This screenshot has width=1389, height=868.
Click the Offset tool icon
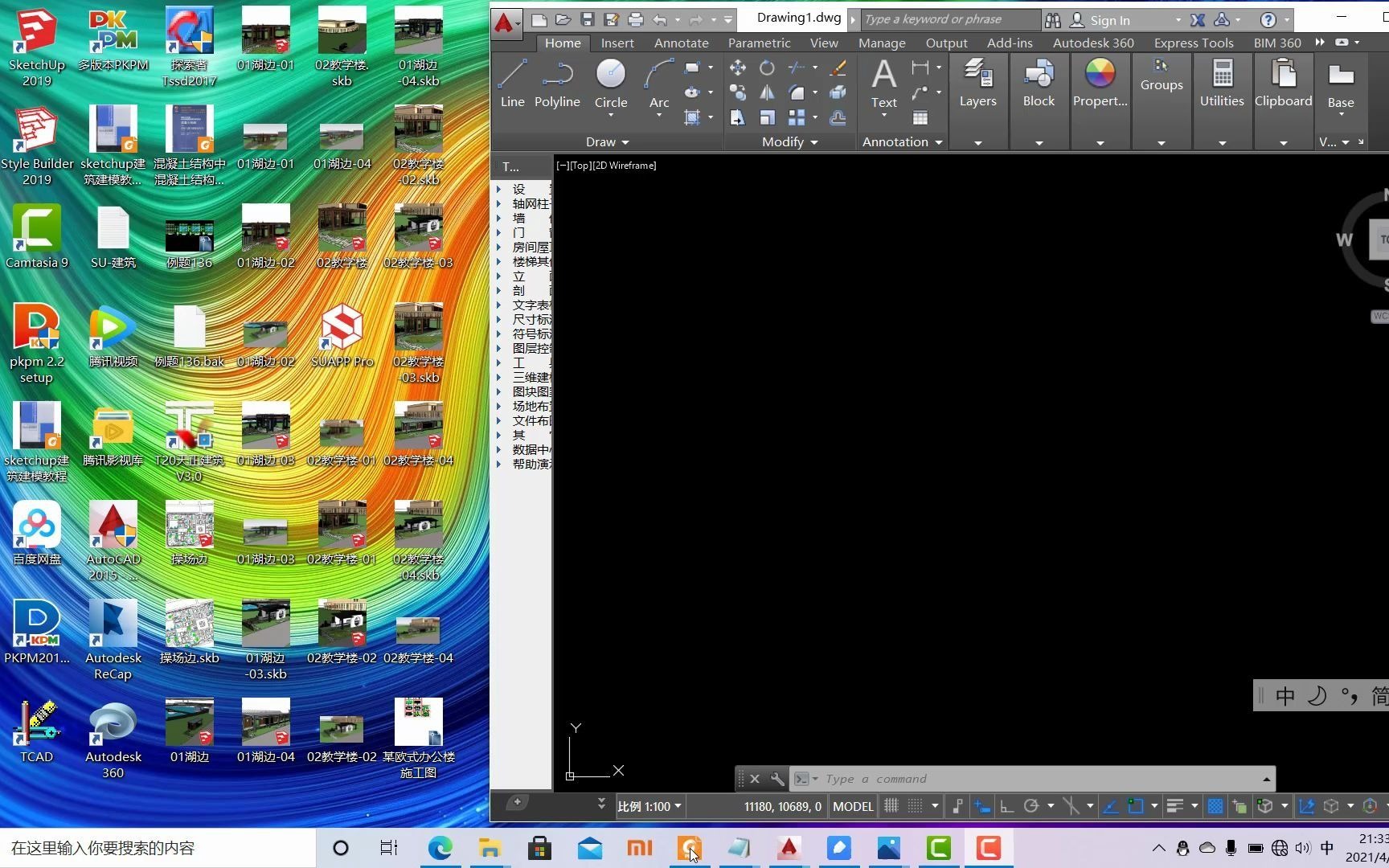tap(838, 118)
